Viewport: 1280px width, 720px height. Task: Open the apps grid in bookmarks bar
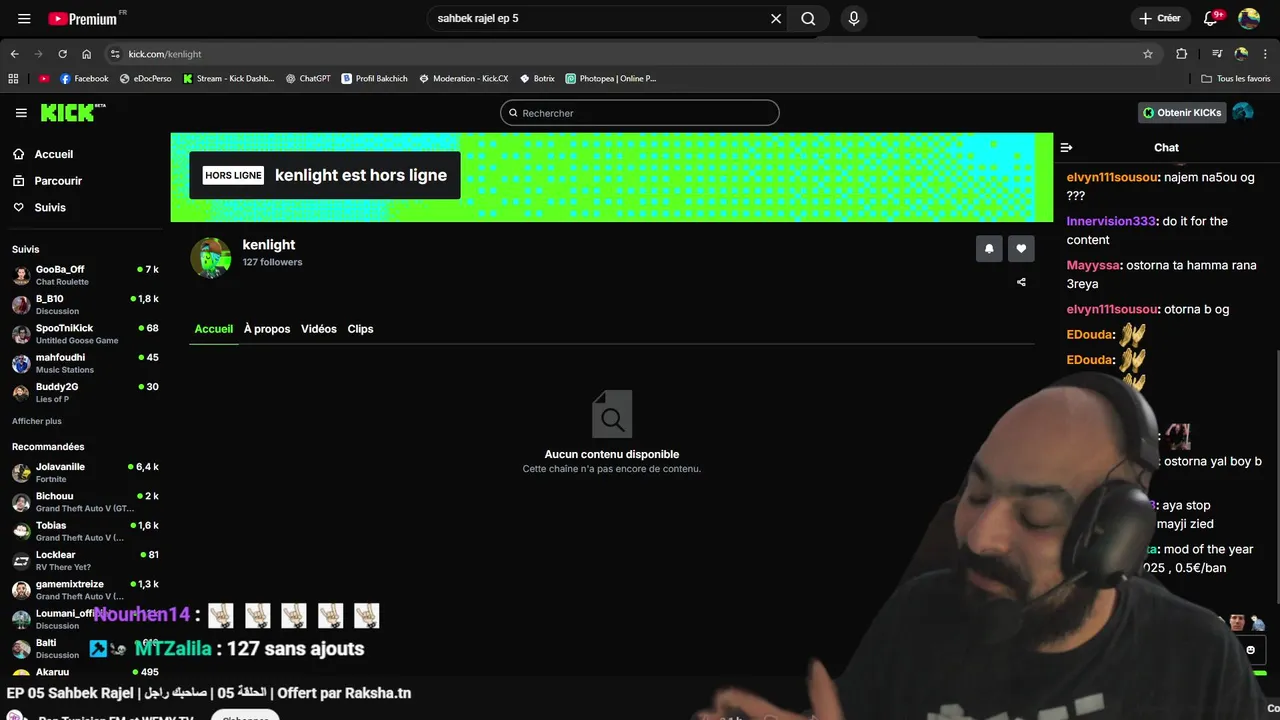(13, 78)
